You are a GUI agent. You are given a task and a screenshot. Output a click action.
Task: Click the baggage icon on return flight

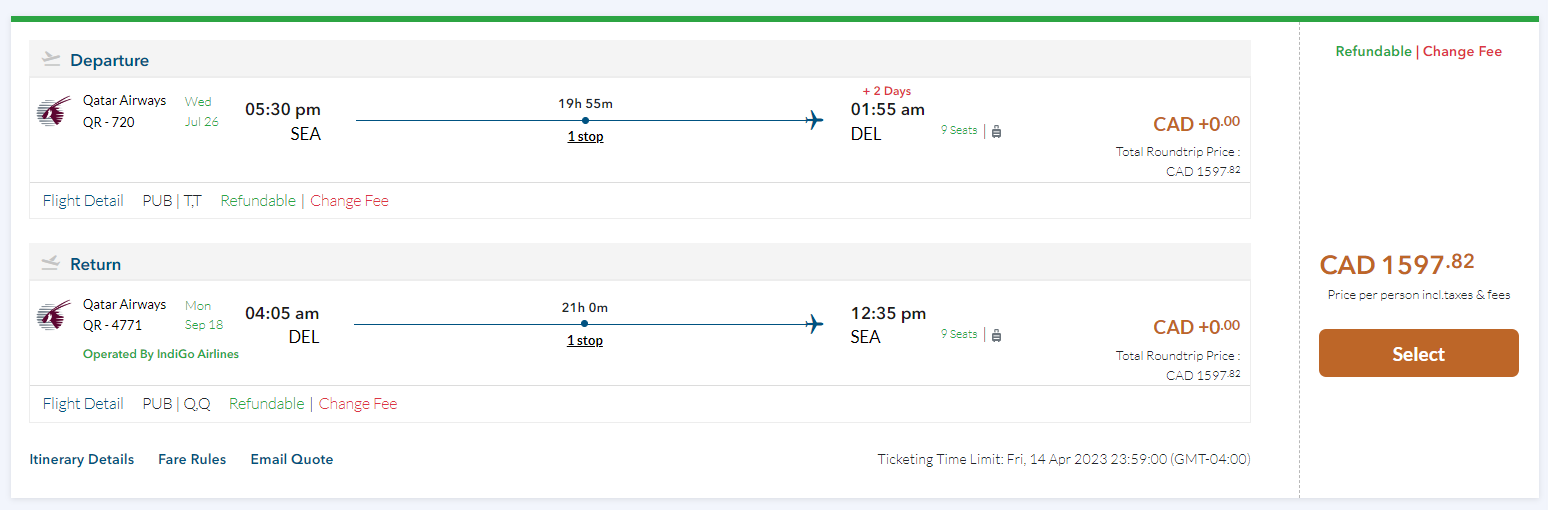pos(997,335)
